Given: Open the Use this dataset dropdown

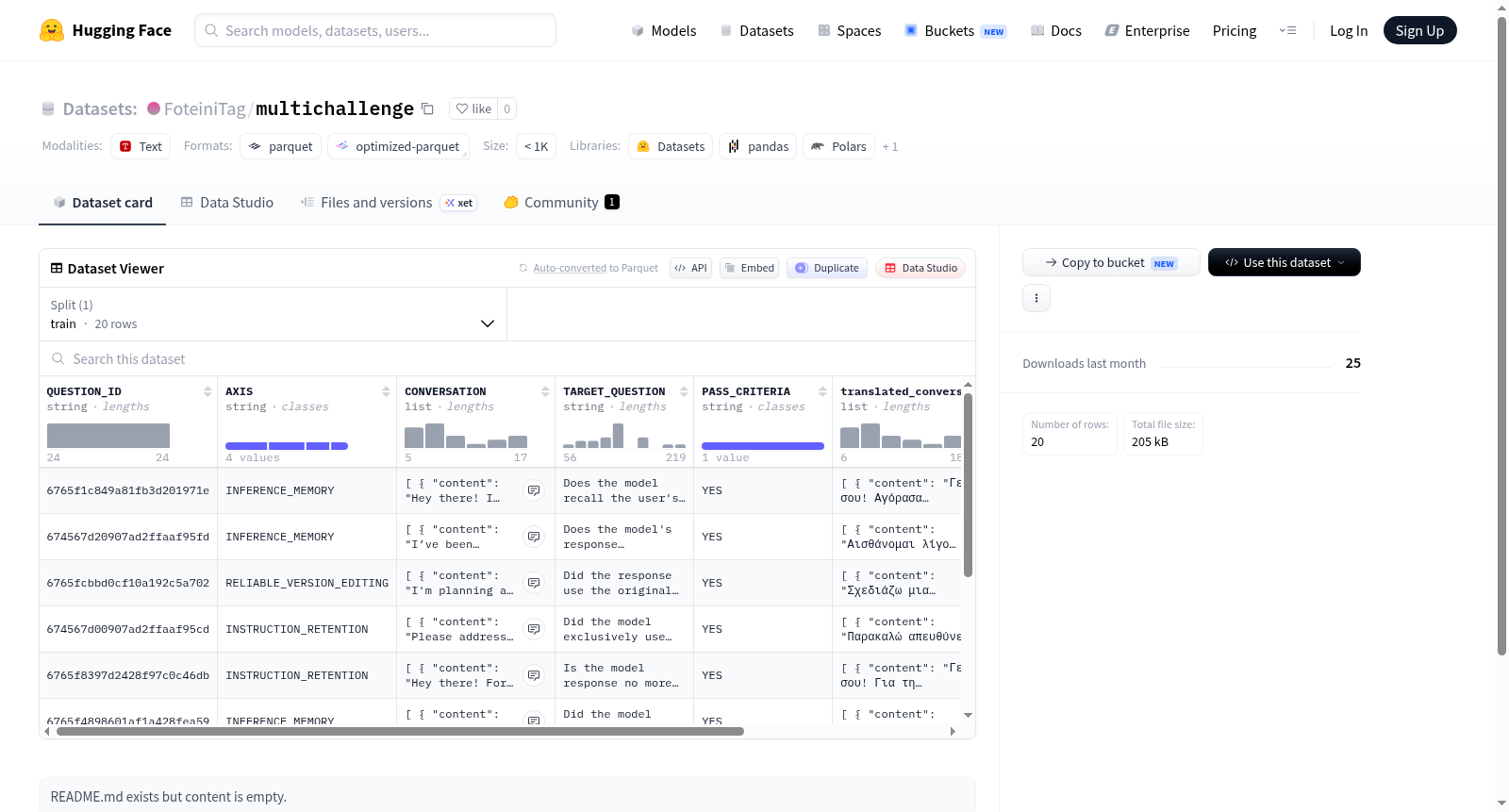Looking at the screenshot, I should [x=1285, y=262].
